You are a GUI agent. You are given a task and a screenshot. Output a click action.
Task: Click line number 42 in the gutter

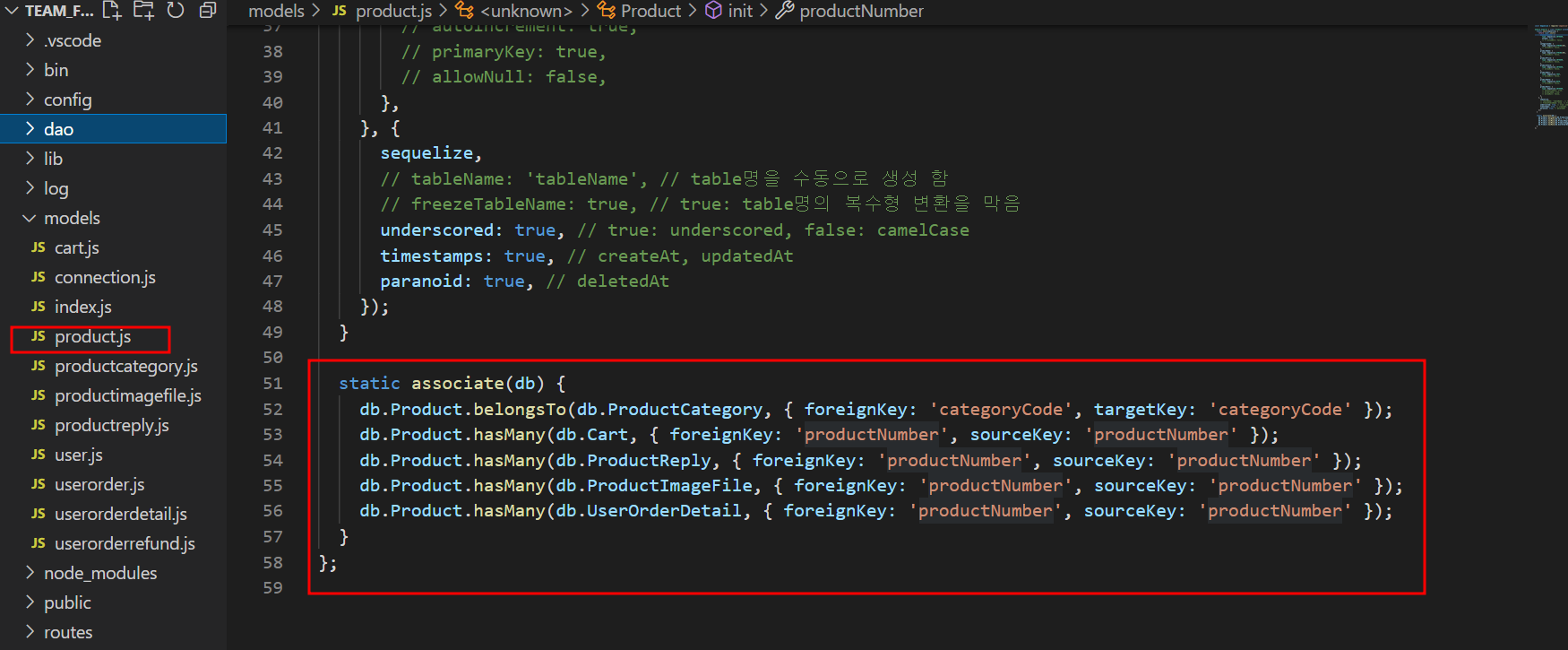[272, 153]
